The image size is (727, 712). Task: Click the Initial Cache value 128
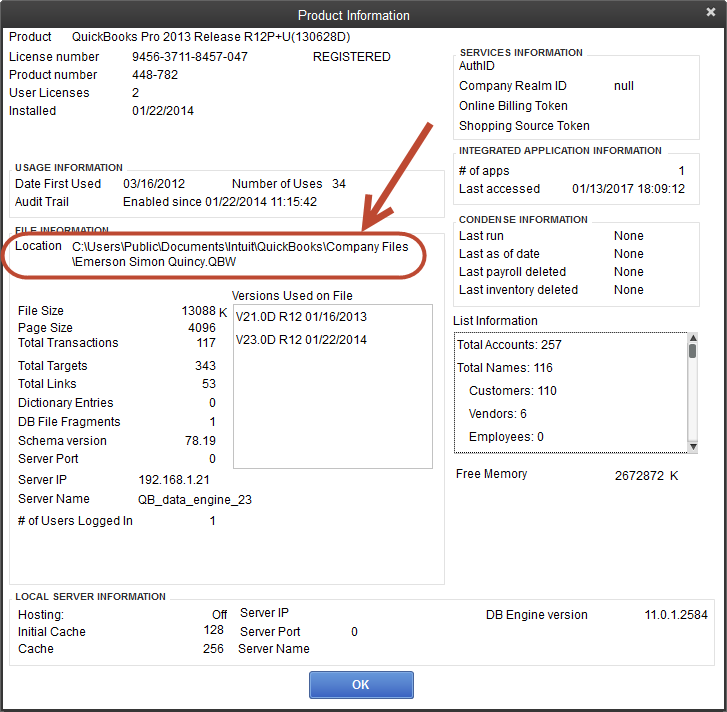tap(213, 630)
